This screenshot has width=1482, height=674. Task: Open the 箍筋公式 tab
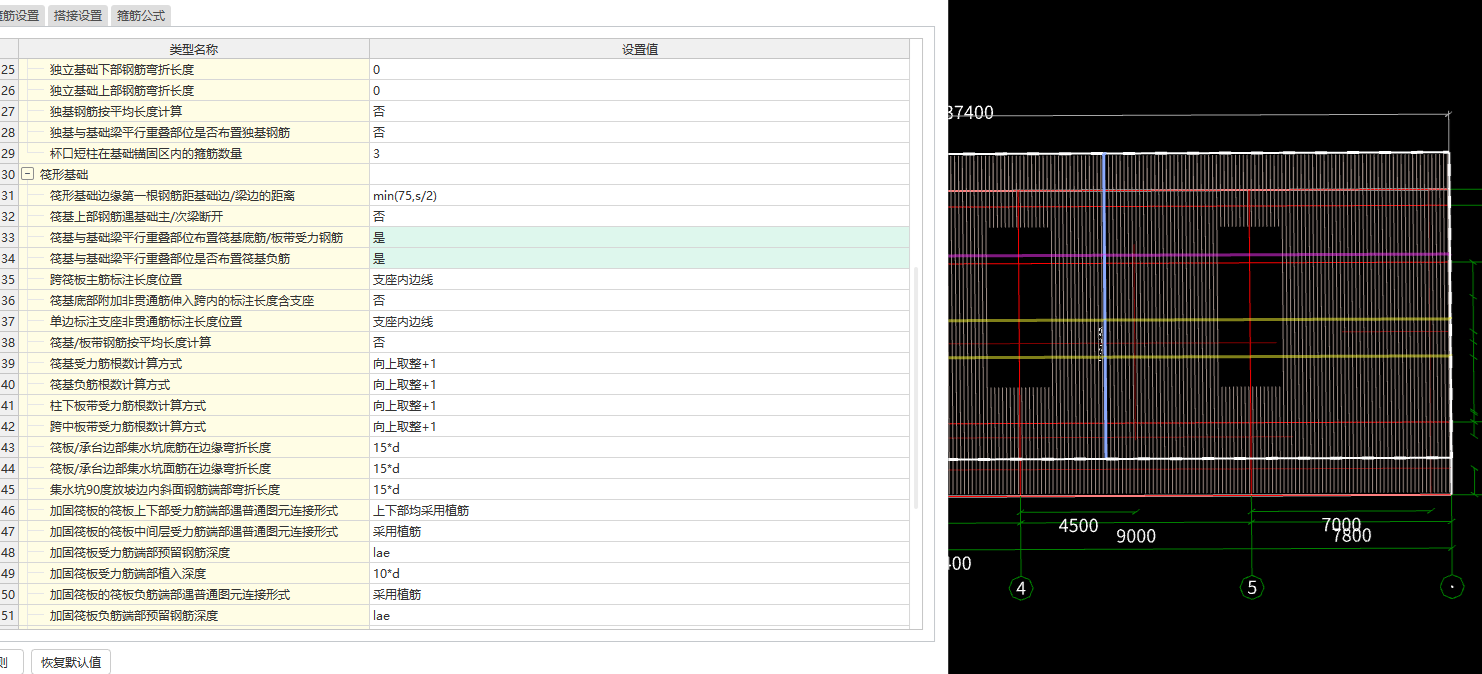point(141,16)
